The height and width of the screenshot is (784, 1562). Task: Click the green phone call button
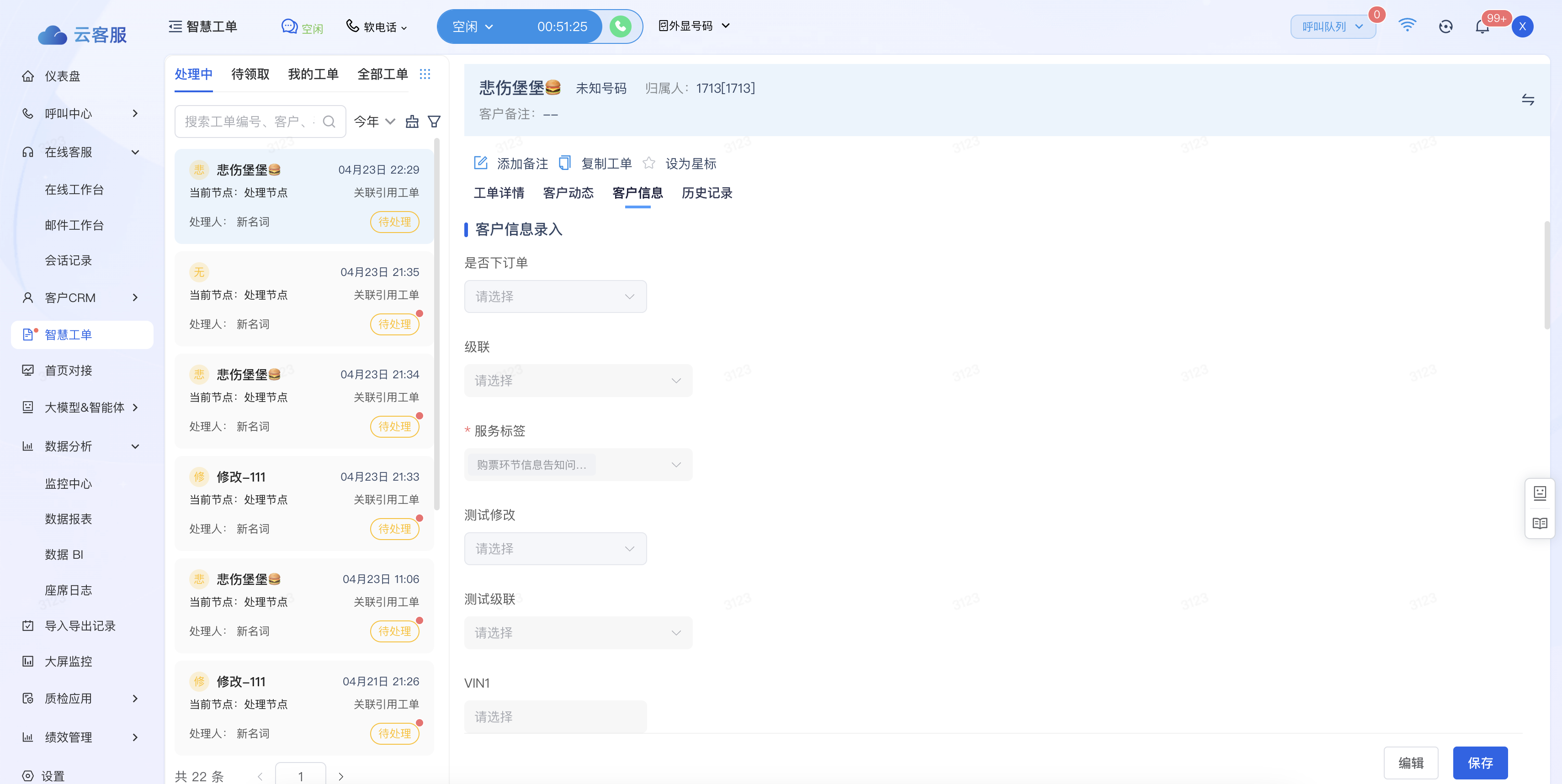click(620, 26)
